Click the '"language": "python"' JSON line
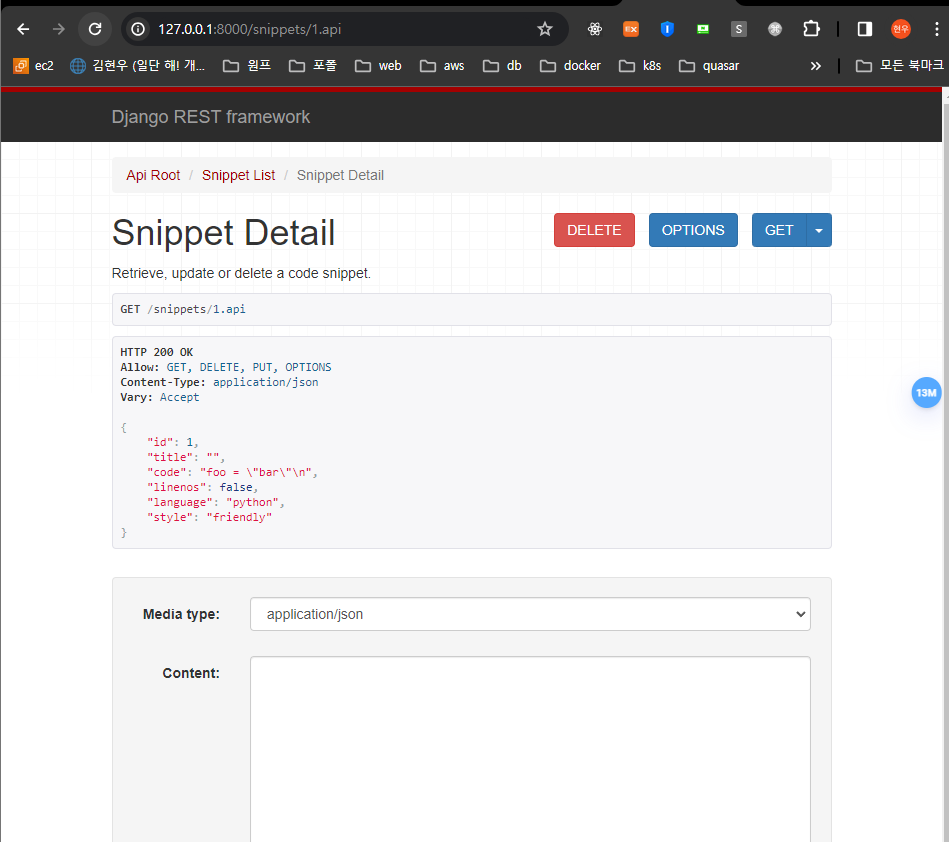Viewport: 949px width, 842px height. click(x=215, y=502)
